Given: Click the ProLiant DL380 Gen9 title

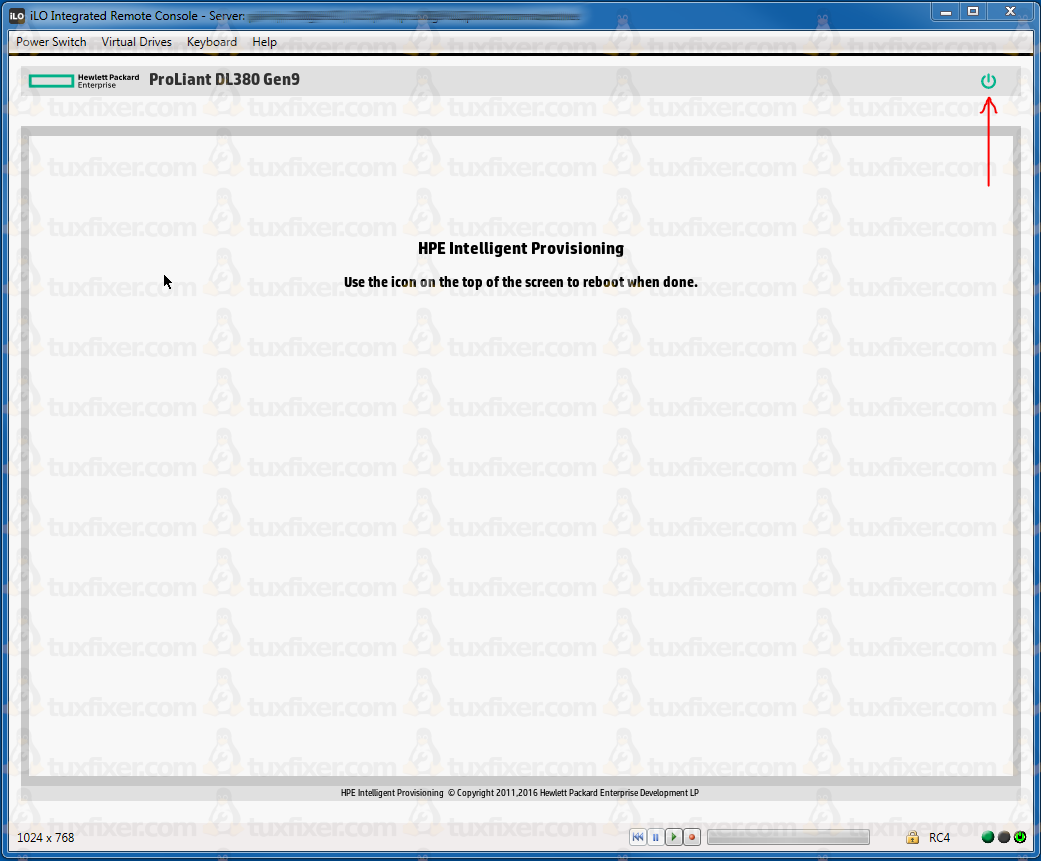Looking at the screenshot, I should pyautogui.click(x=224, y=80).
